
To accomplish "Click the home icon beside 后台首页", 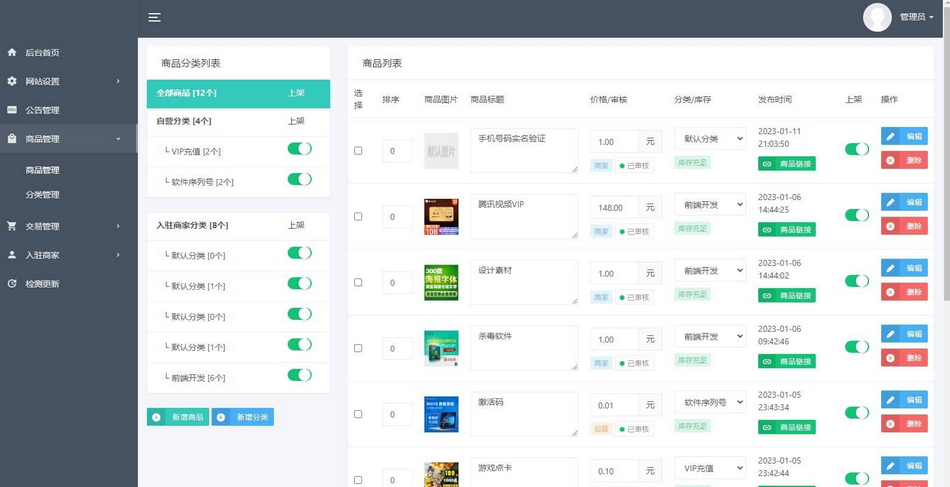I will tap(12, 53).
